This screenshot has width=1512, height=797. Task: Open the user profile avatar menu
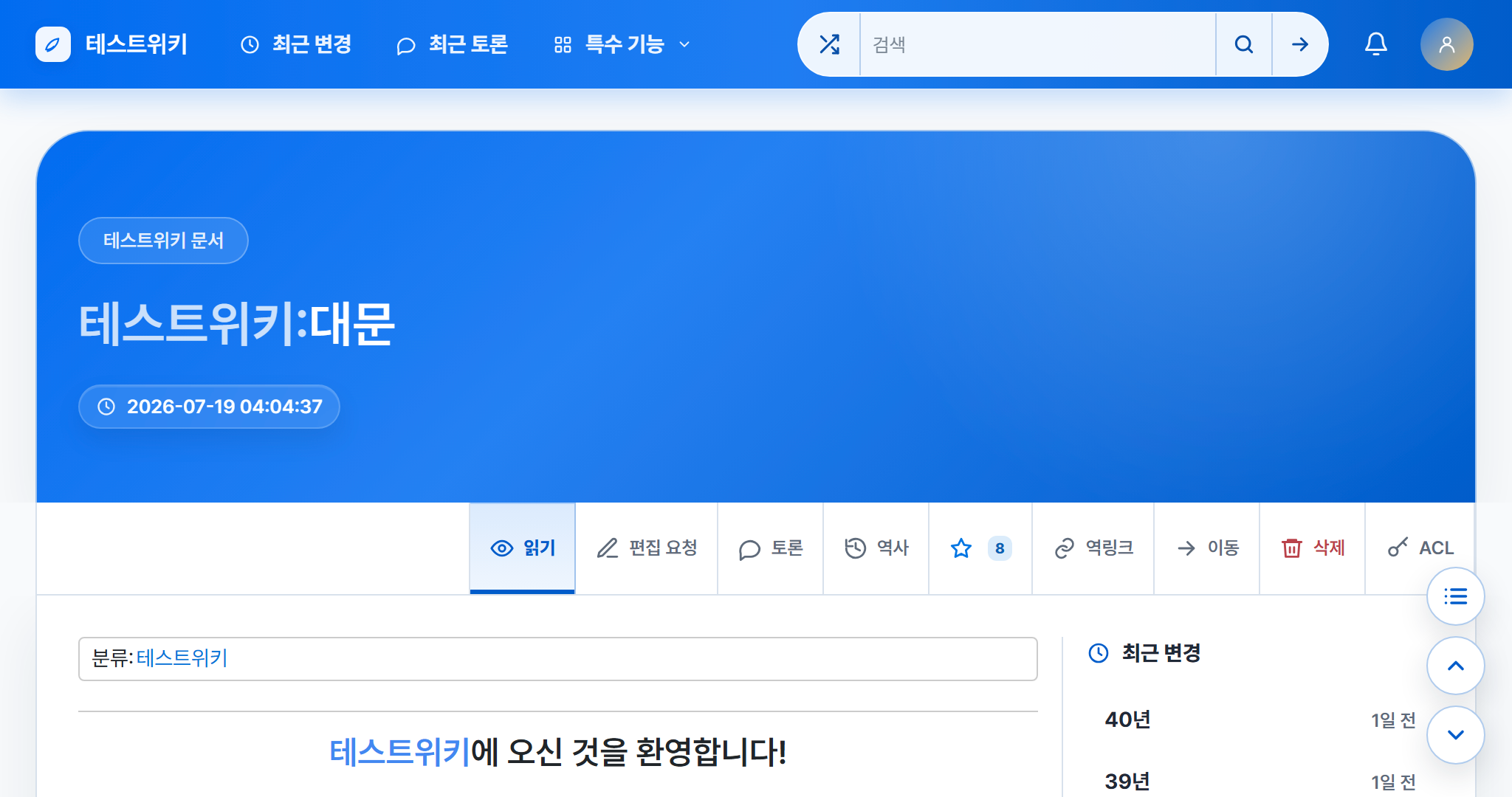pyautogui.click(x=1446, y=44)
